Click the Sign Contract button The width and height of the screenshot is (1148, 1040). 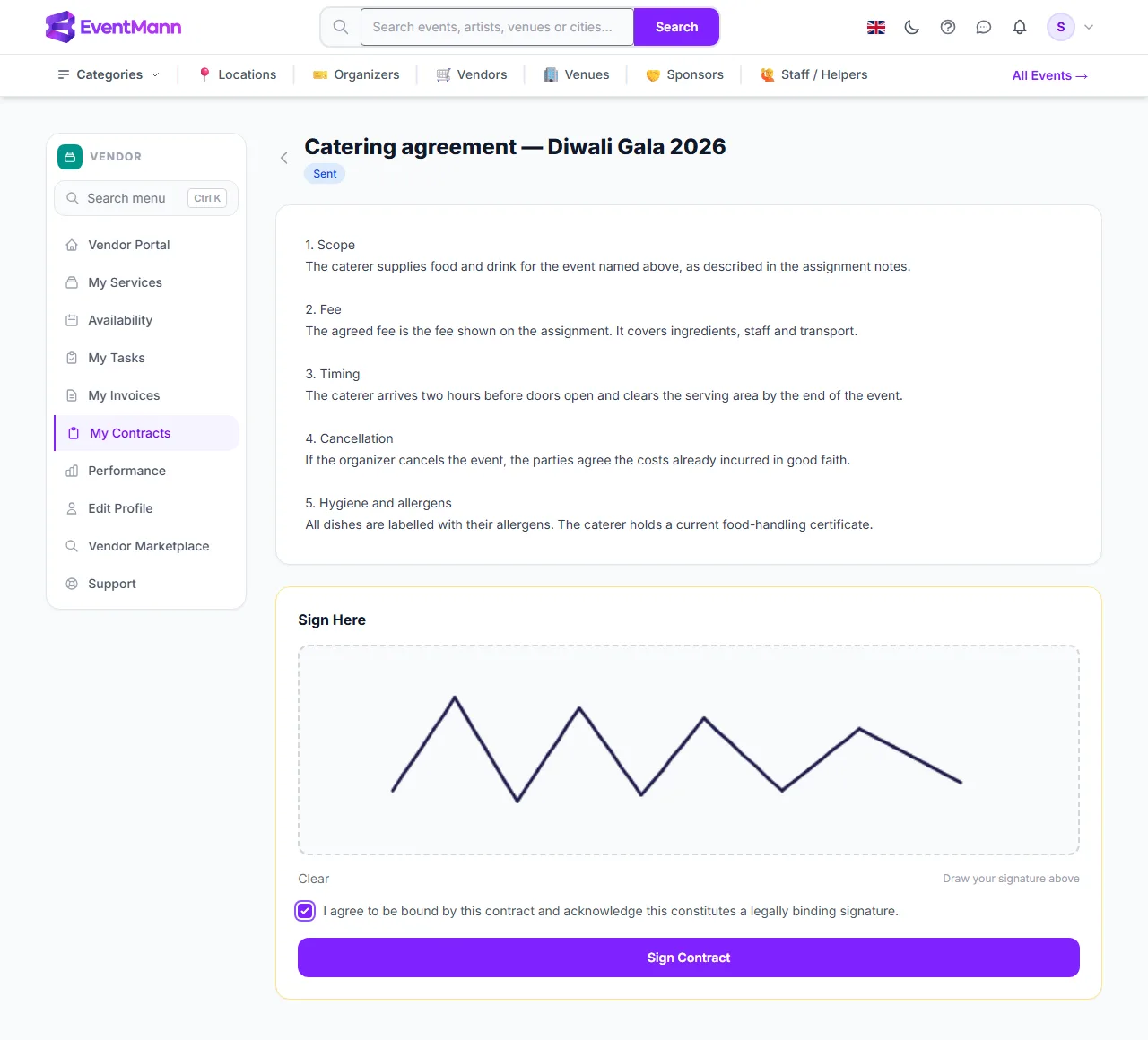[689, 958]
